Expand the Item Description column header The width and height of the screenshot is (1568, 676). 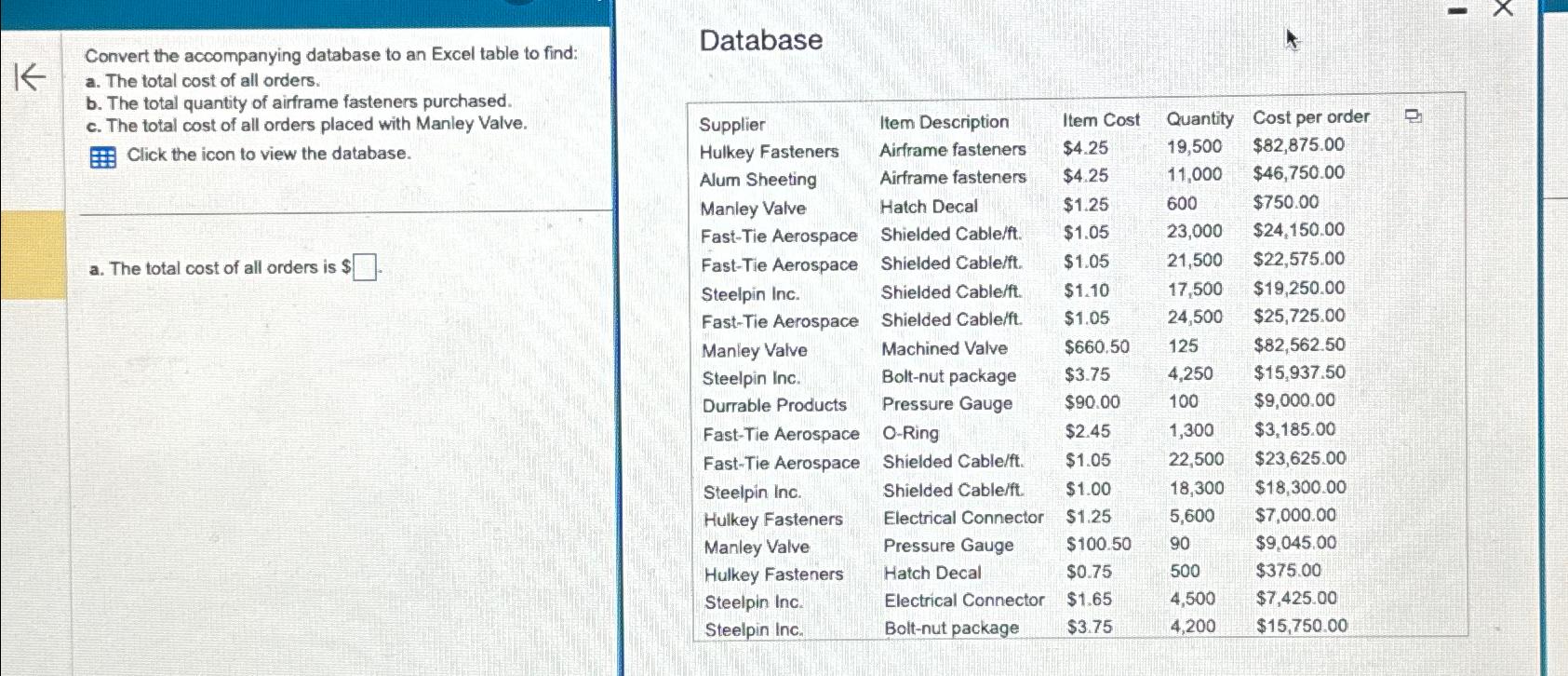tap(944, 122)
